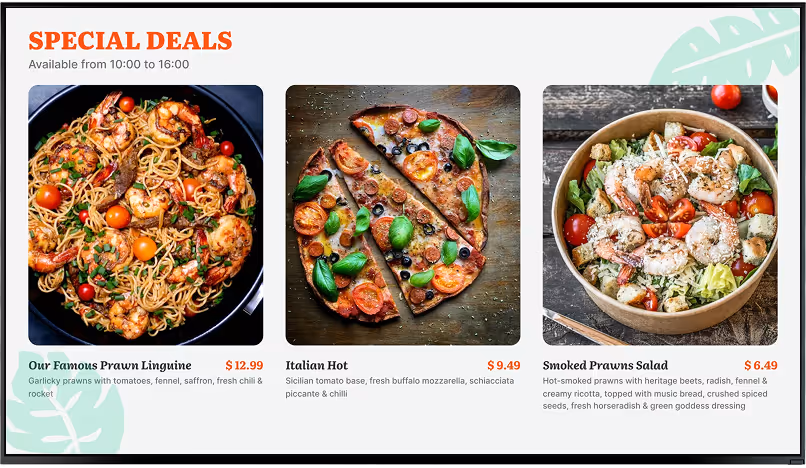Click the Hot-smoked prawns description text
The image size is (806, 468).
coord(655,393)
